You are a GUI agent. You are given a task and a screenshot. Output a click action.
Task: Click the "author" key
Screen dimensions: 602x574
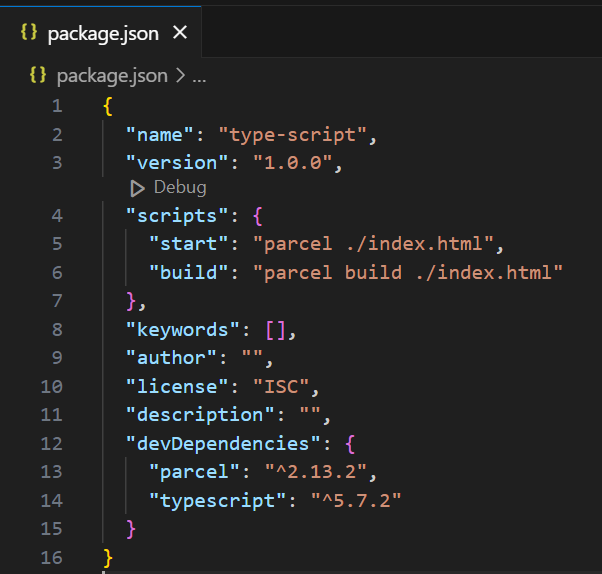(171, 358)
